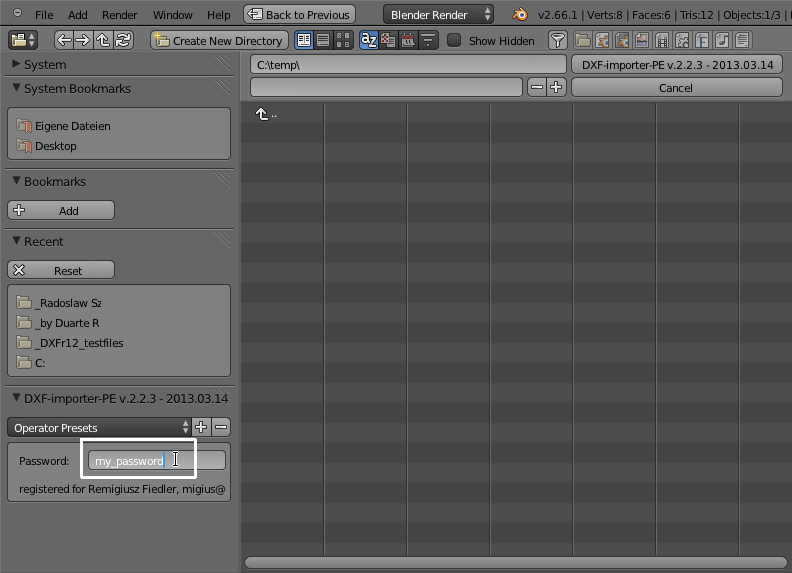Increment the file name number
Screen dimensions: 792x573
tap(556, 87)
